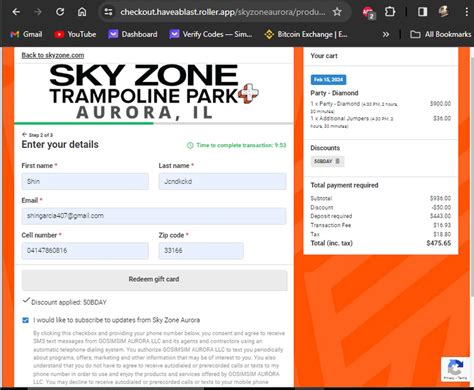Click Total (inc. tax) $475.65 amount
Viewport: 474px width, 390px height.
[x=439, y=243]
